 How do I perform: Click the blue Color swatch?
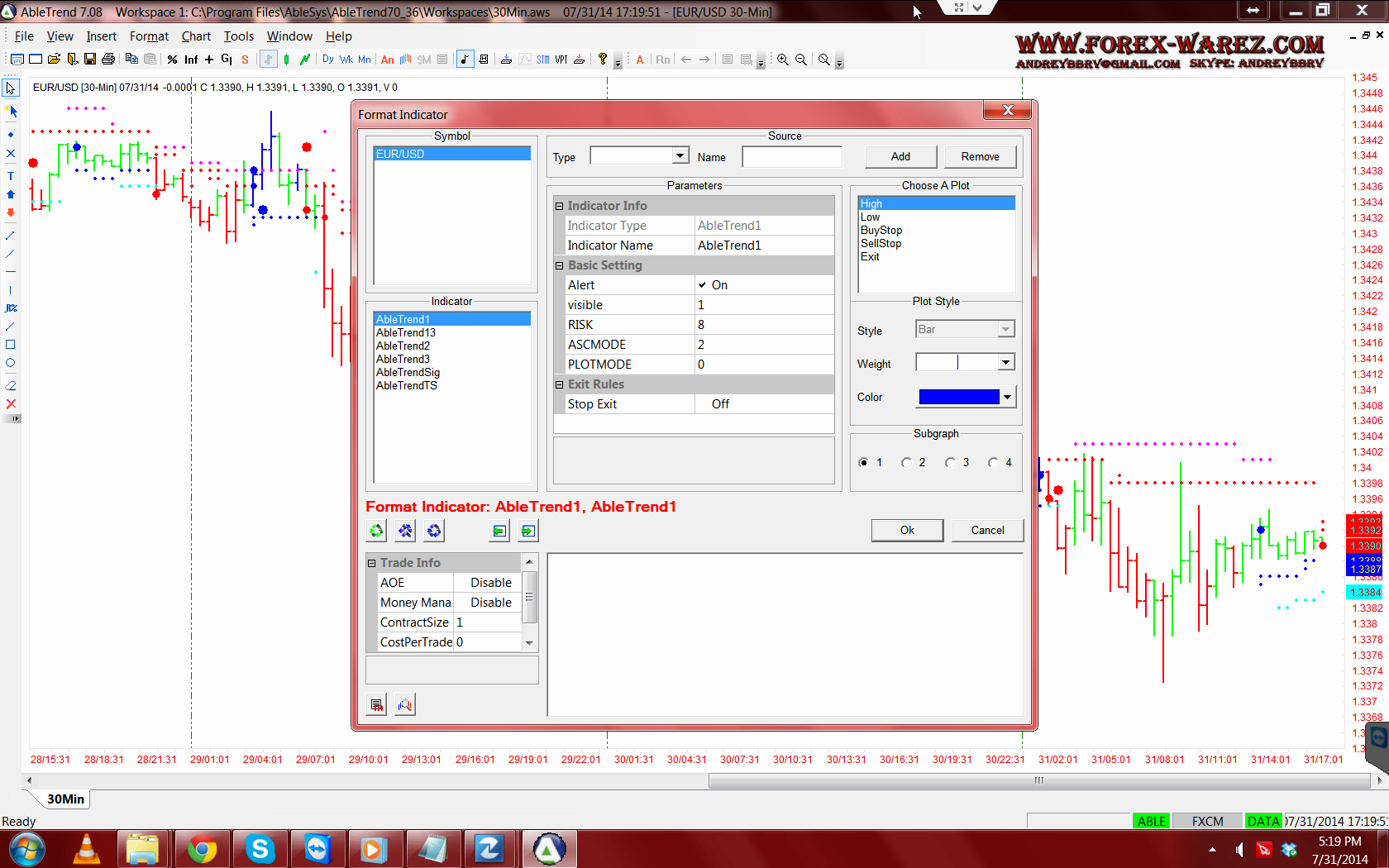pyautogui.click(x=959, y=397)
